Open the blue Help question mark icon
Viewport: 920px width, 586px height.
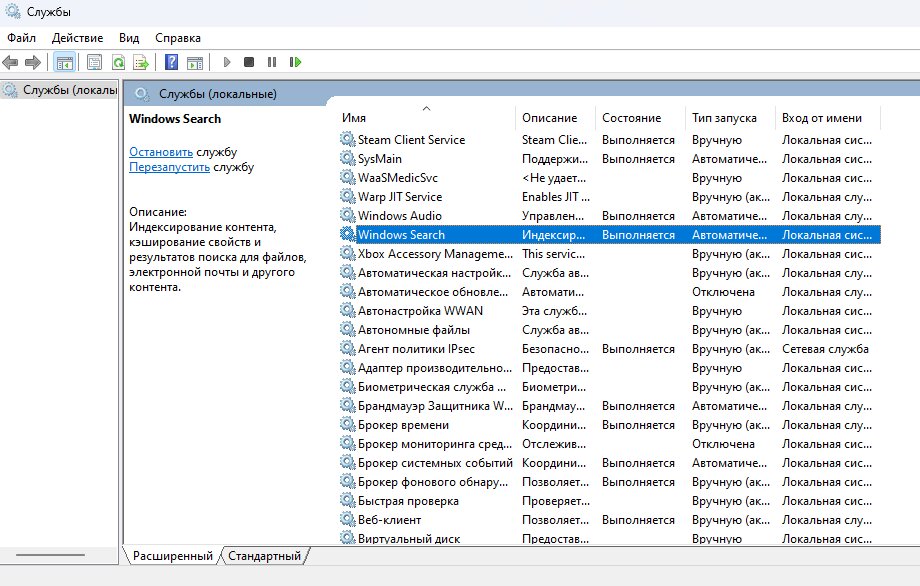coord(171,62)
